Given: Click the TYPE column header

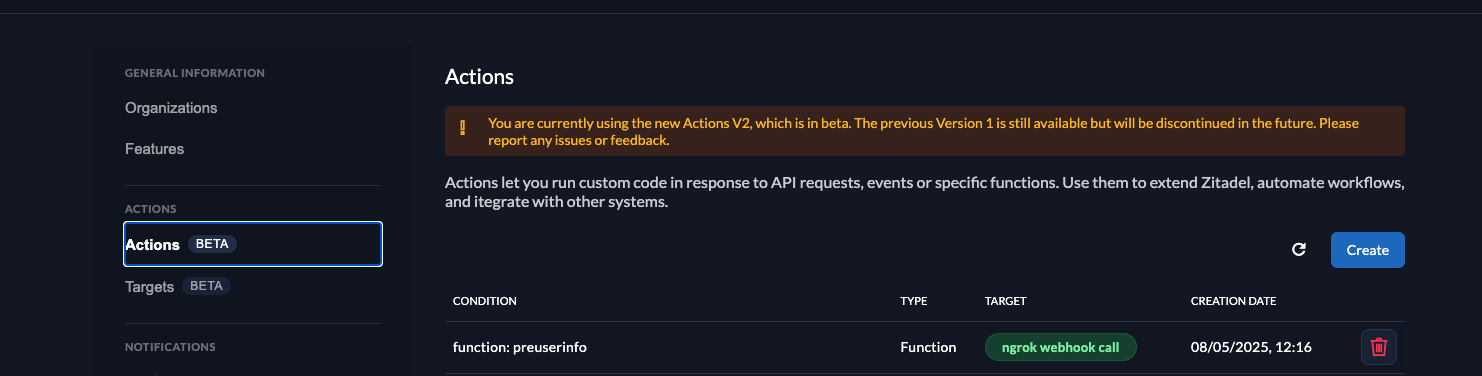Looking at the screenshot, I should click(x=914, y=301).
